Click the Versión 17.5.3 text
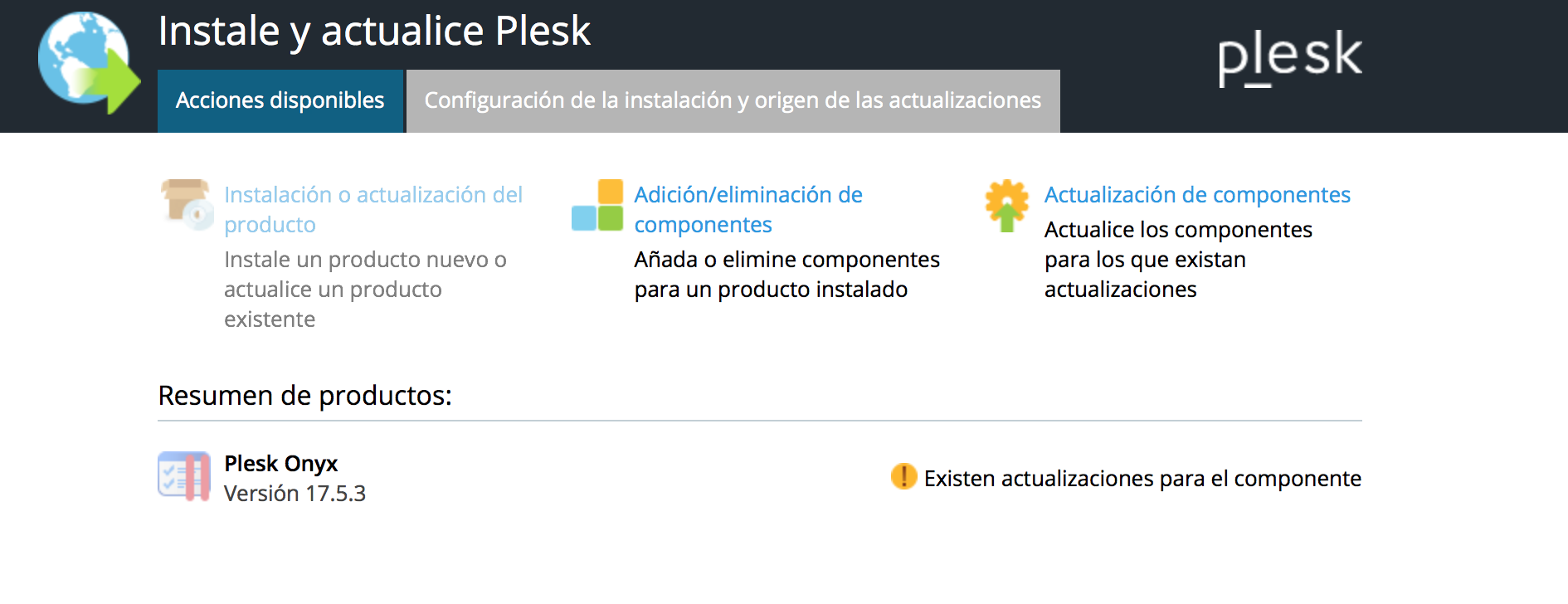Screen dimensions: 1568x604 (x=295, y=494)
